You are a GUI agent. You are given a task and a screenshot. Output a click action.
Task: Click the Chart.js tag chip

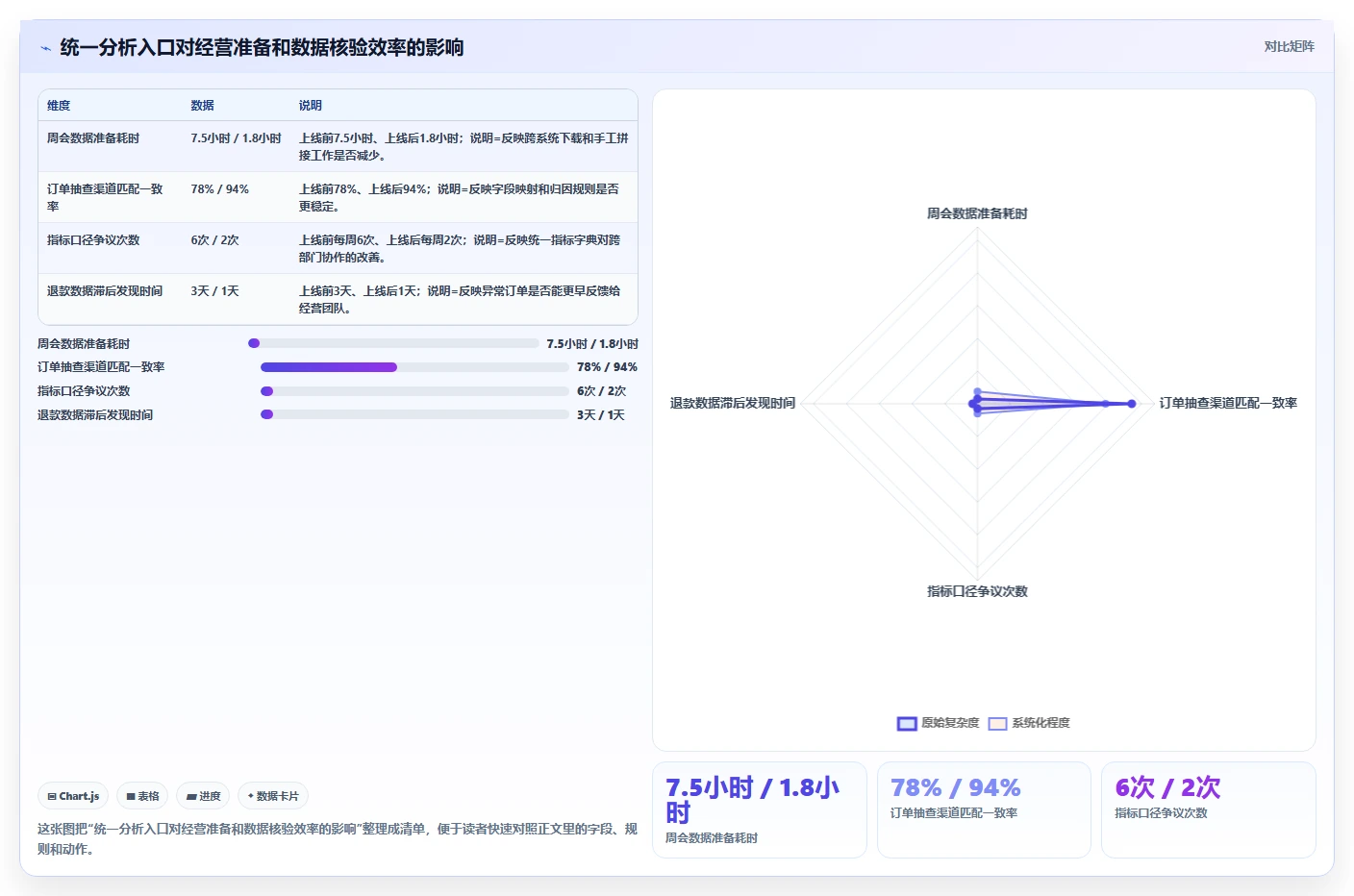tap(73, 796)
